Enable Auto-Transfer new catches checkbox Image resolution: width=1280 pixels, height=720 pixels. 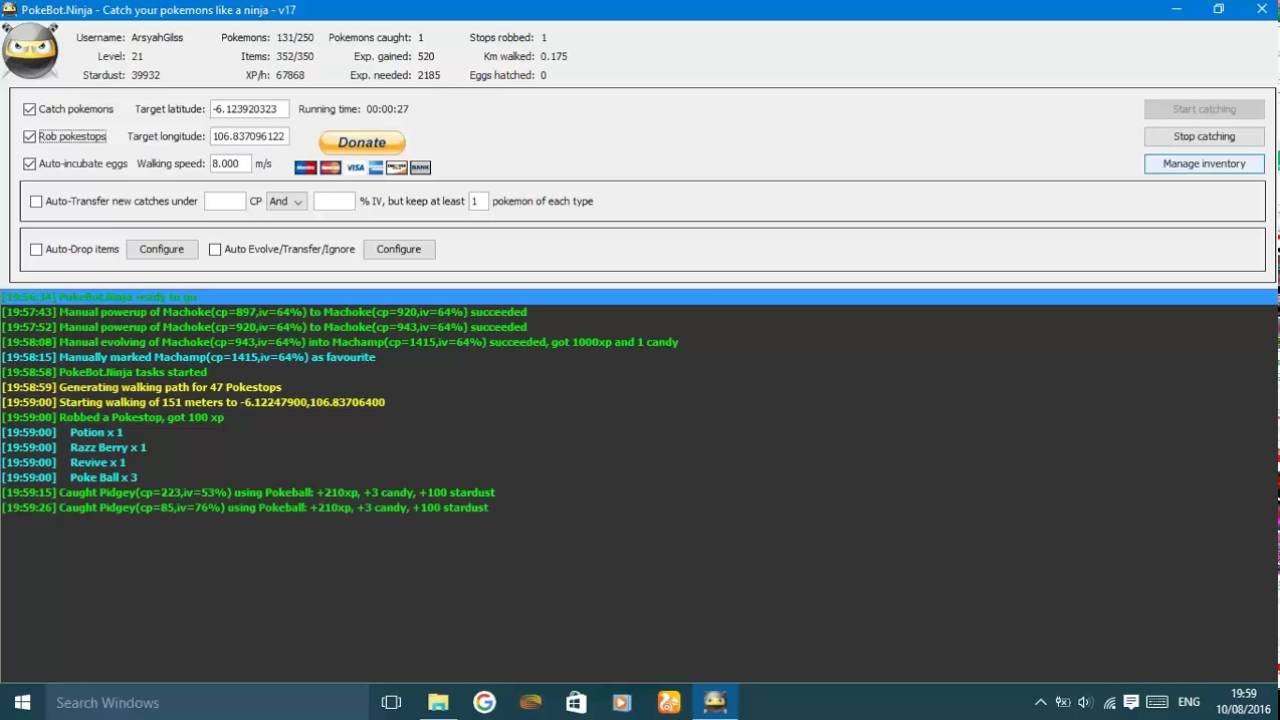pos(36,201)
